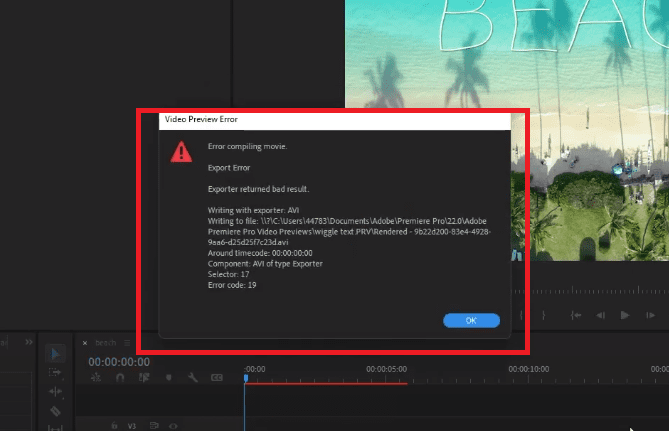The width and height of the screenshot is (669, 431).
Task: Click the red render bar on the timeline
Action: coord(326,384)
